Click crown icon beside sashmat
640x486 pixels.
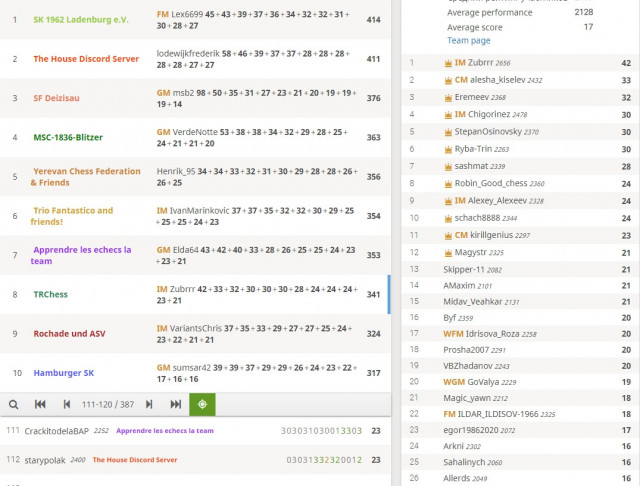pos(448,166)
